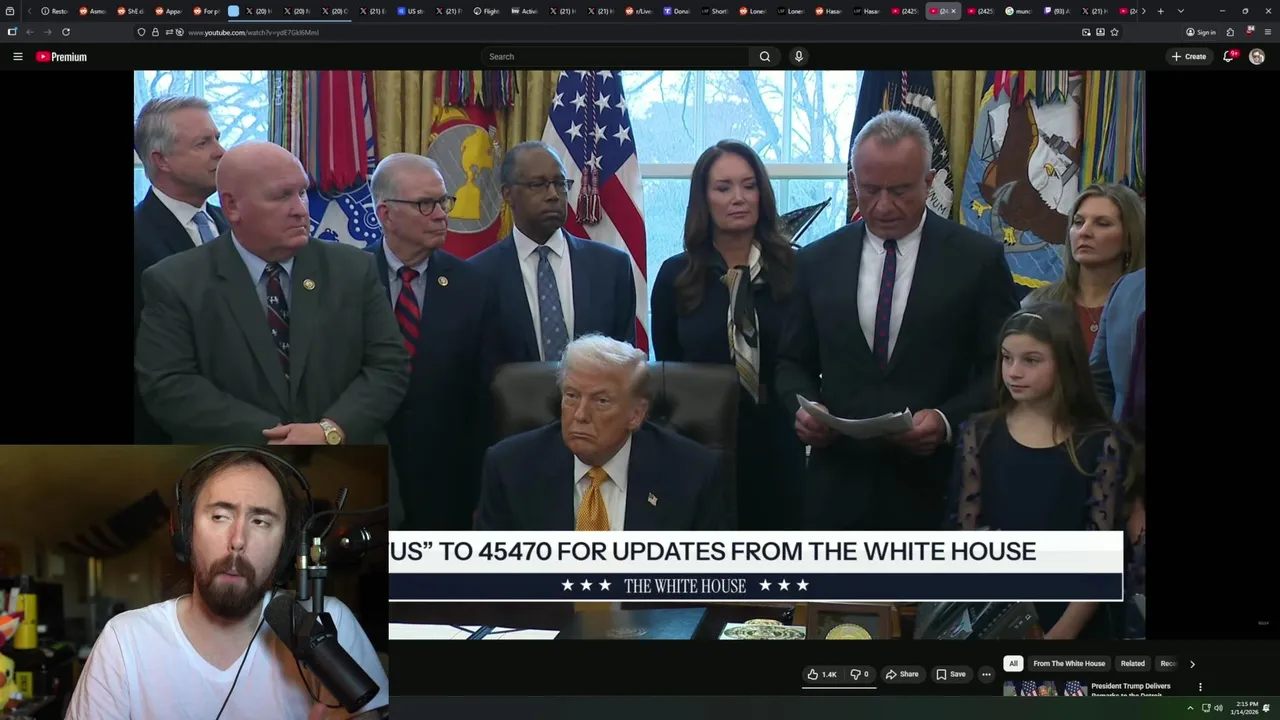Screen dimensions: 1280x720
Task: Open the sidebar toggle at toolbar left
Action: point(12,32)
